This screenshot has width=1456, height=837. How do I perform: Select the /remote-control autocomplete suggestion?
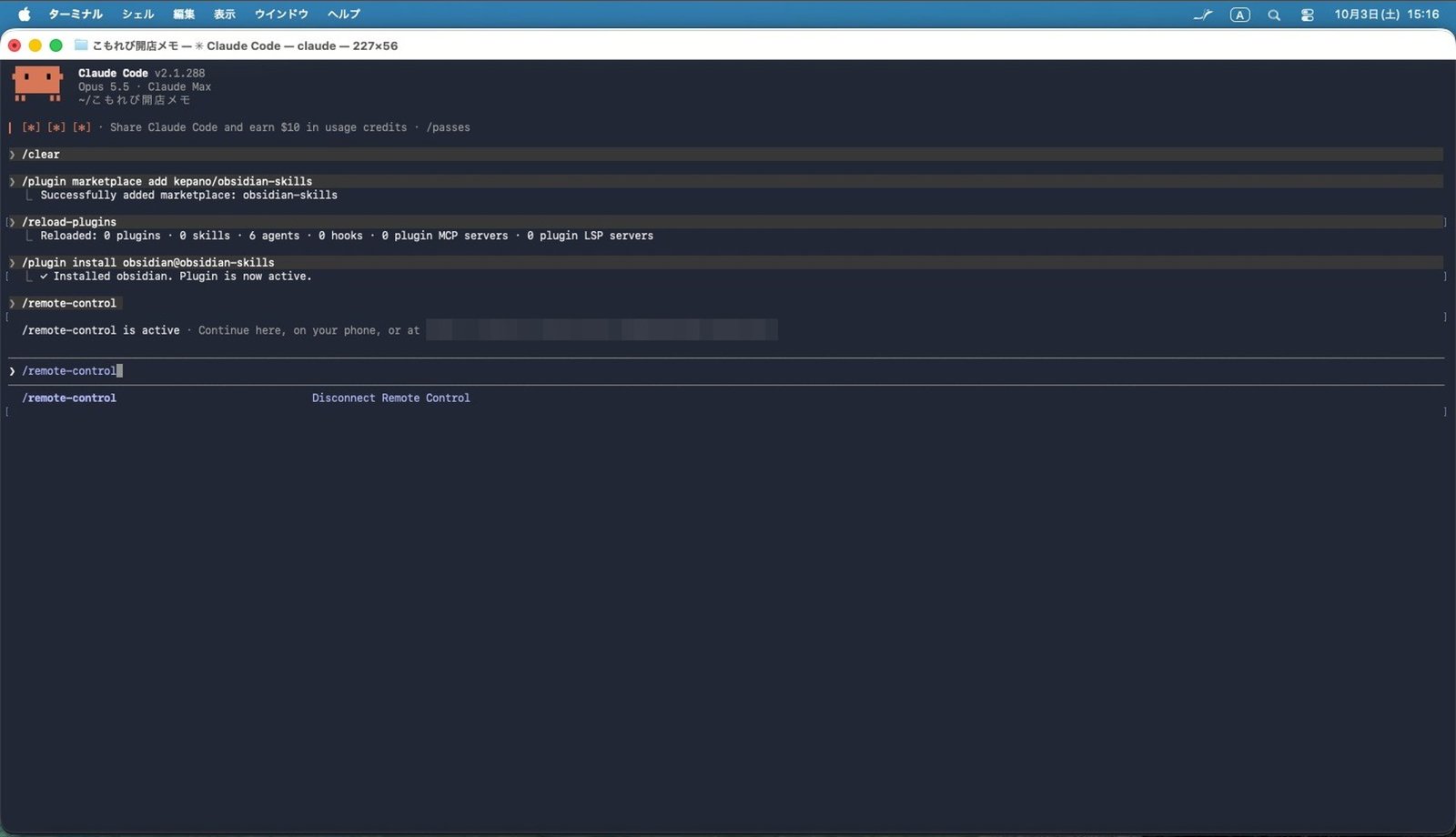pos(69,398)
